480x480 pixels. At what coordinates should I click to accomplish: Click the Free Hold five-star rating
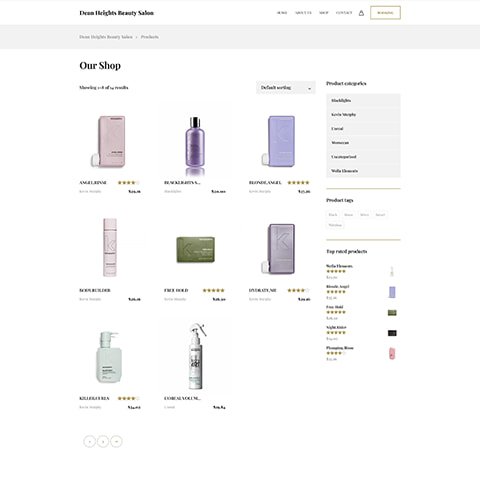tap(213, 290)
